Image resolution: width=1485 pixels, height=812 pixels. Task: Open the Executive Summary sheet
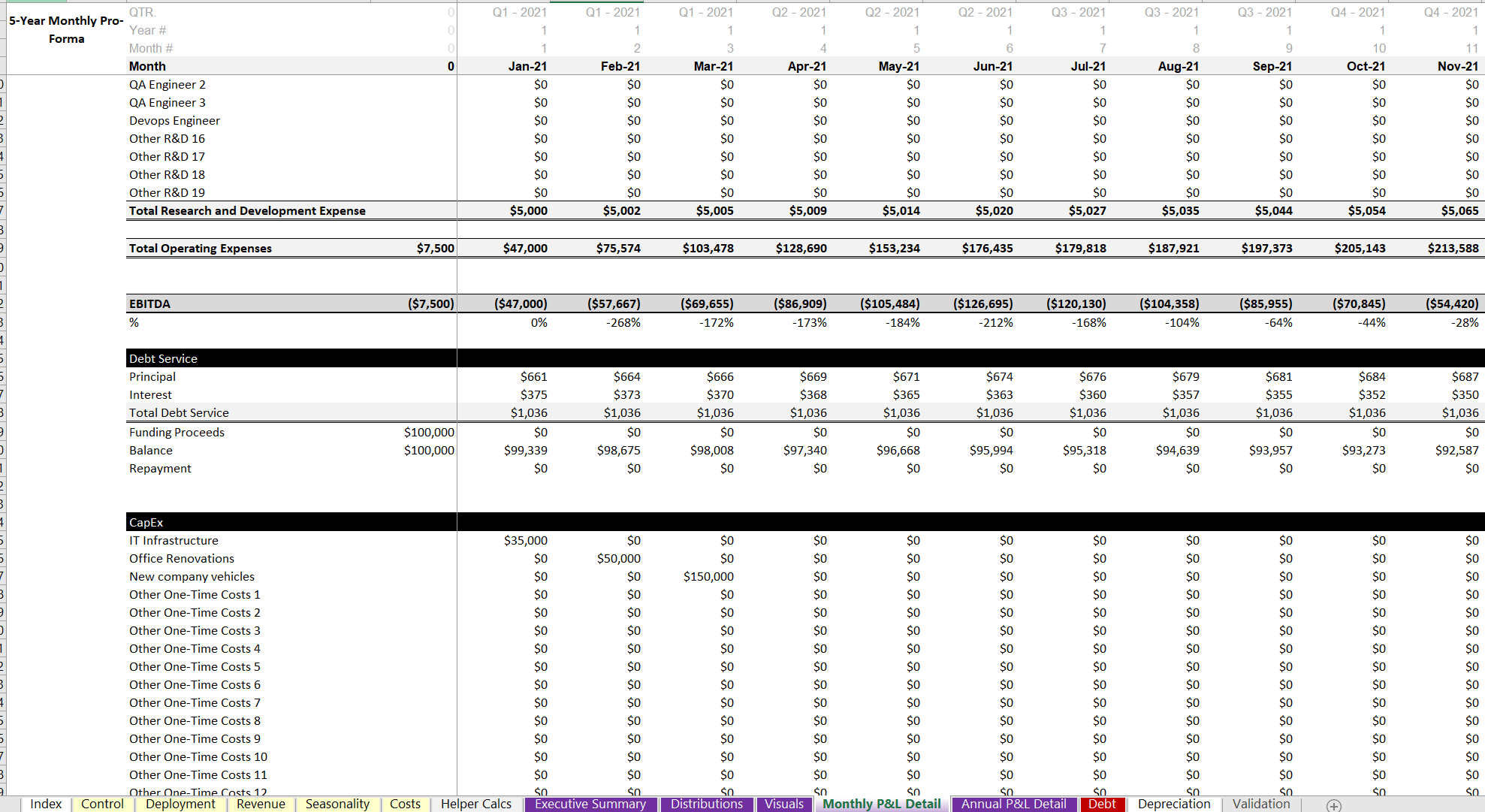pos(590,804)
